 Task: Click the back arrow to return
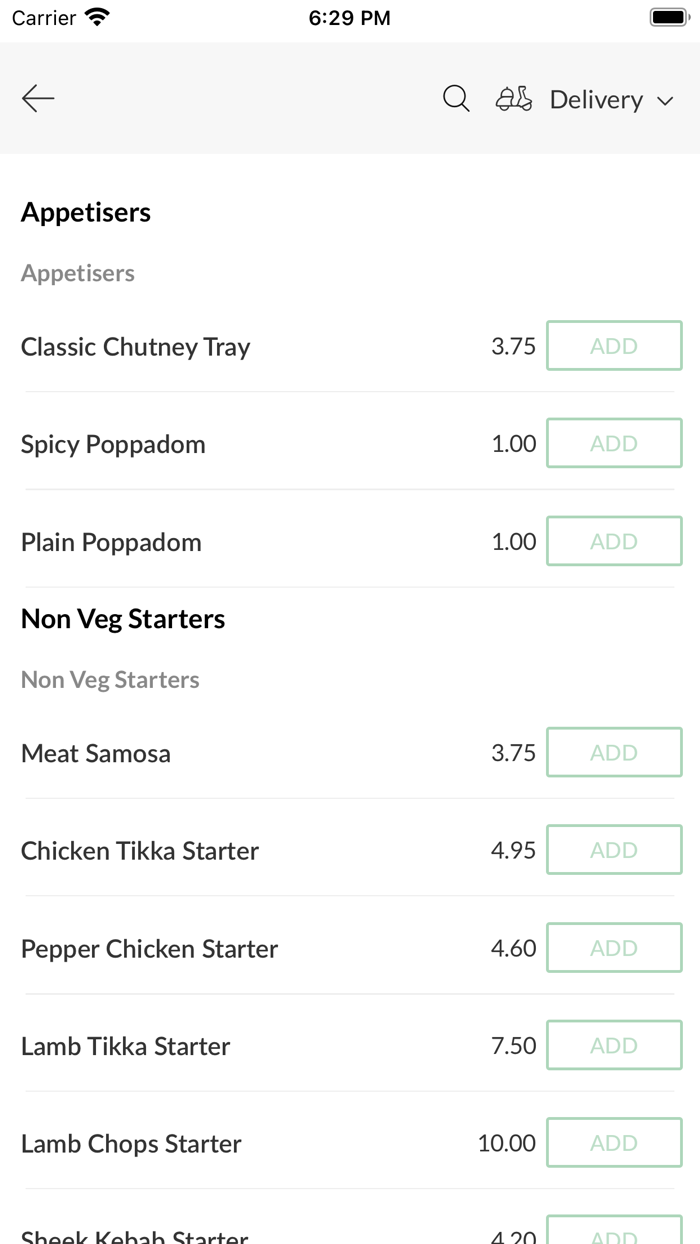click(37, 98)
